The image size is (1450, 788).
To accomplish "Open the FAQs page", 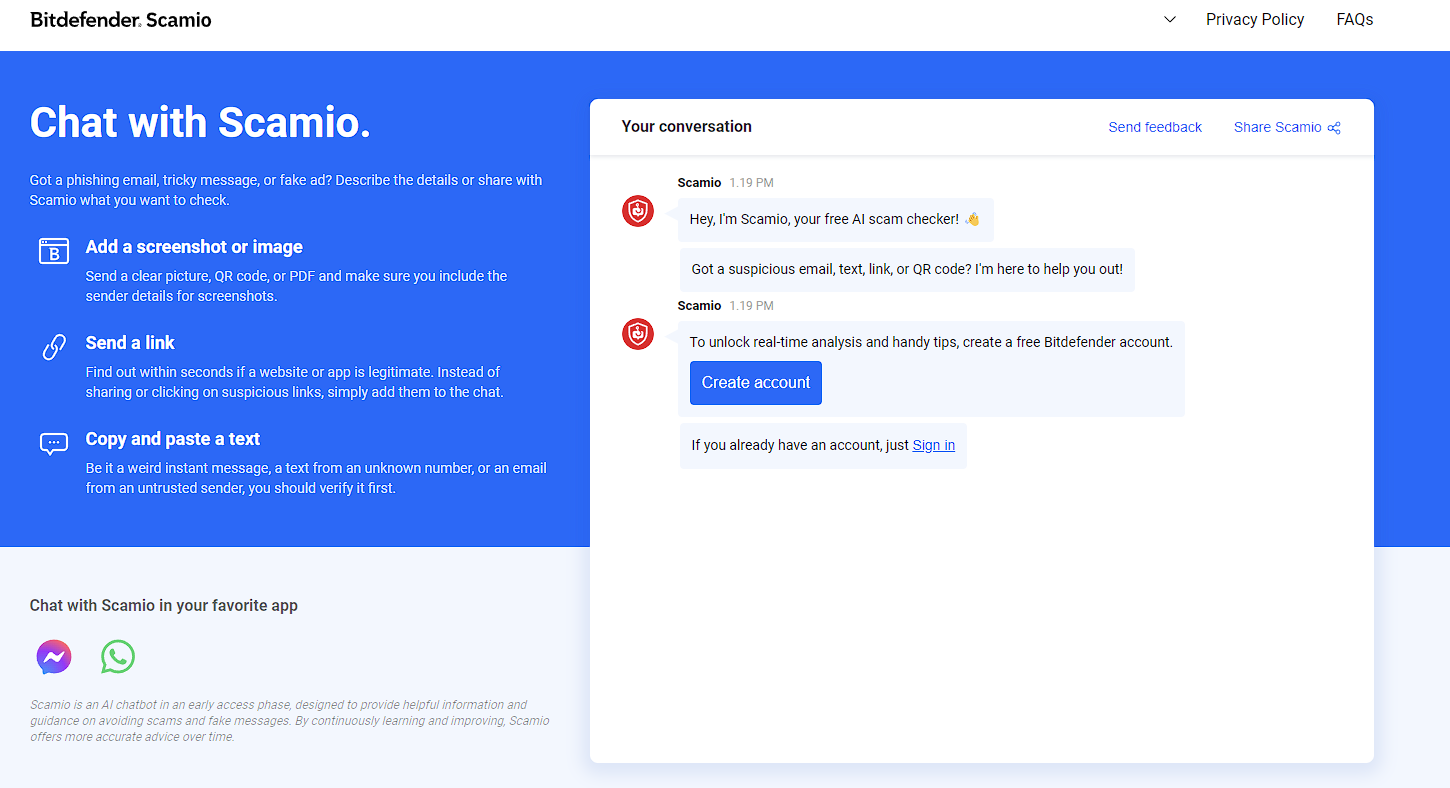I will 1355,20.
